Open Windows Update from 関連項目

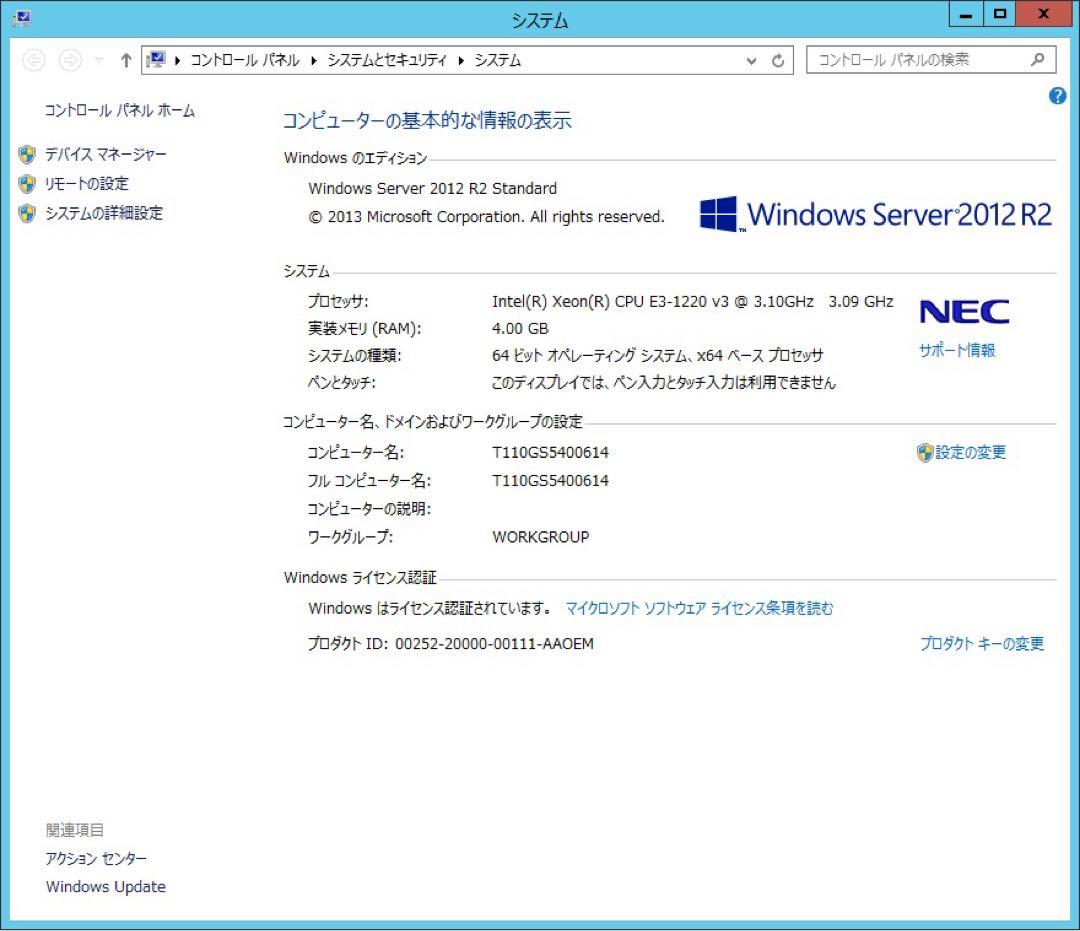pyautogui.click(x=105, y=887)
